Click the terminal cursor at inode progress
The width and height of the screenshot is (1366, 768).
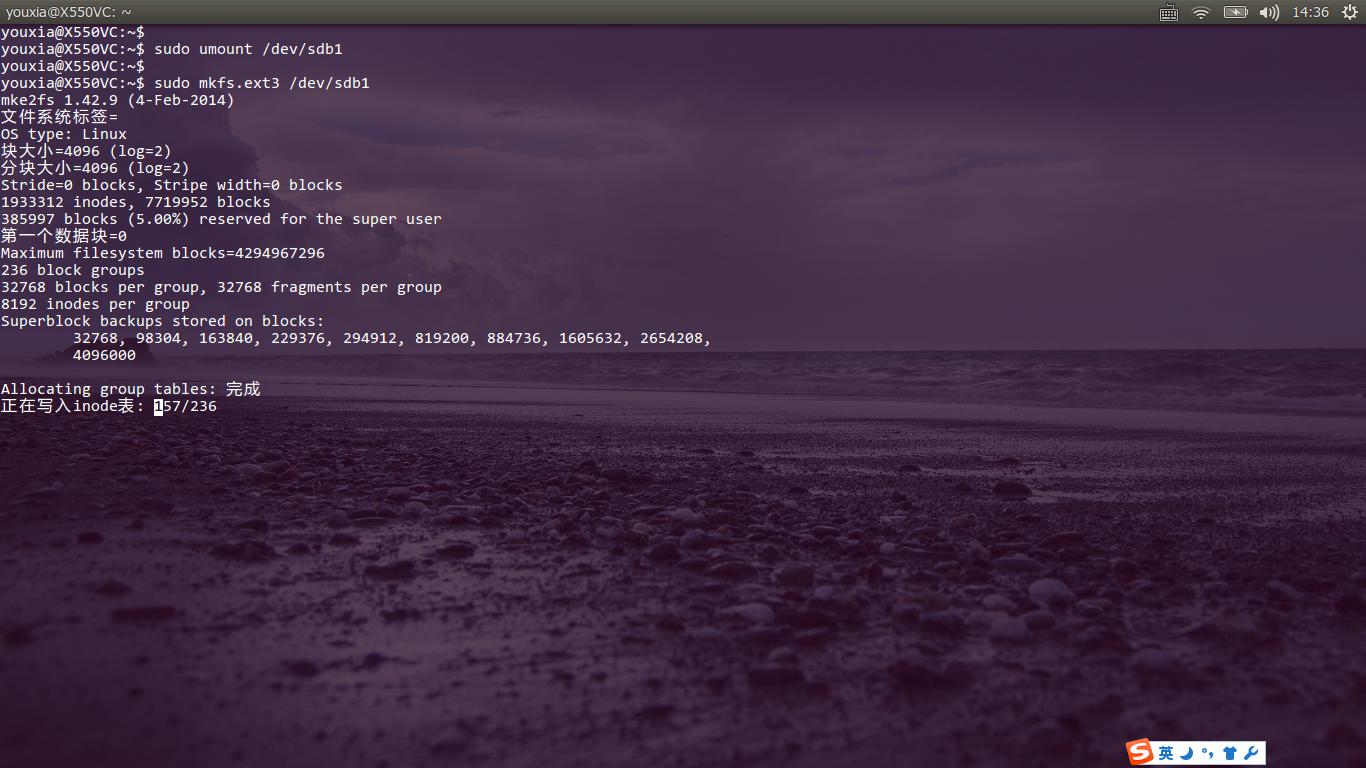coord(158,406)
